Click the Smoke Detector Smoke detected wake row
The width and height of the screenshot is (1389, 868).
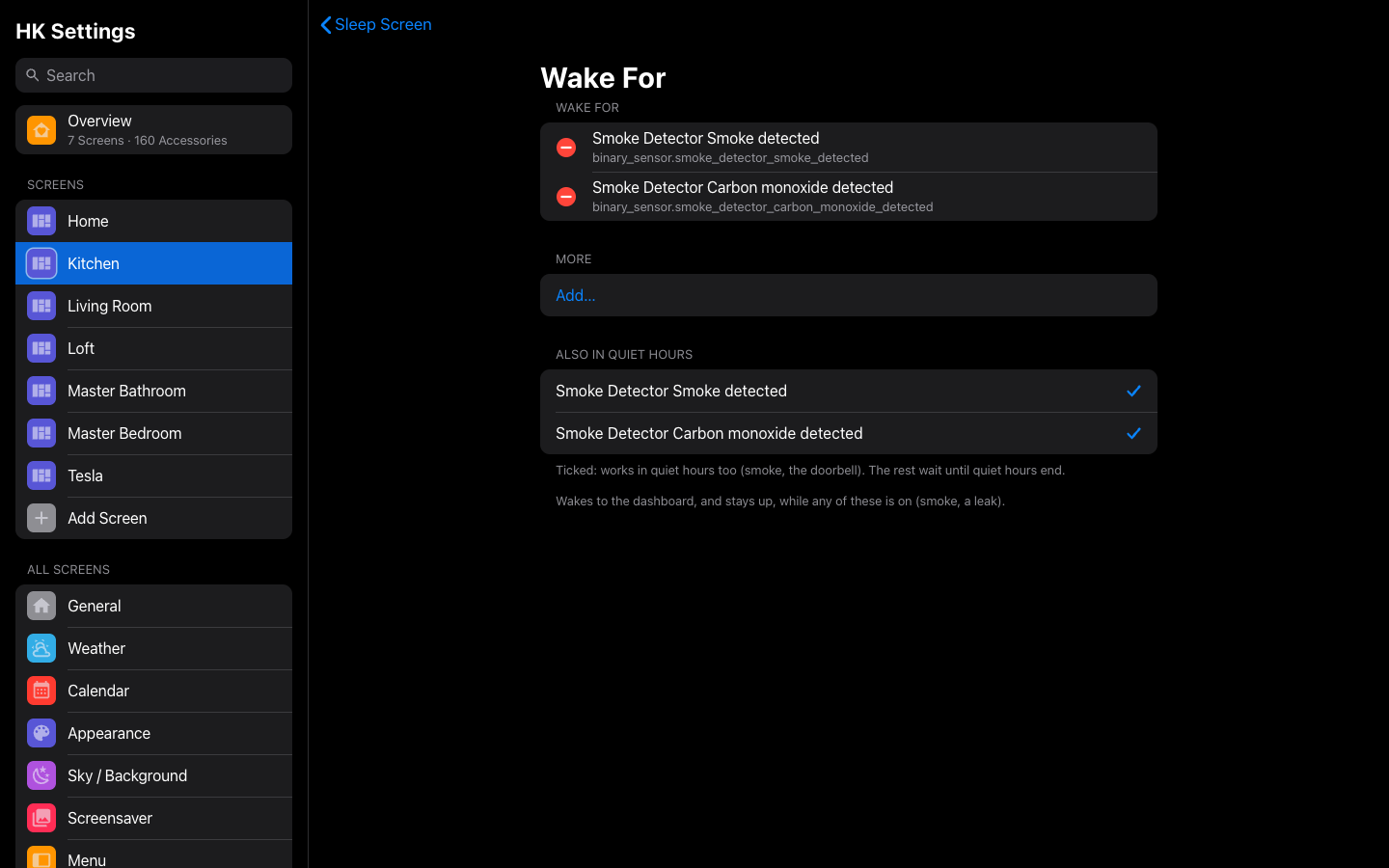849,148
